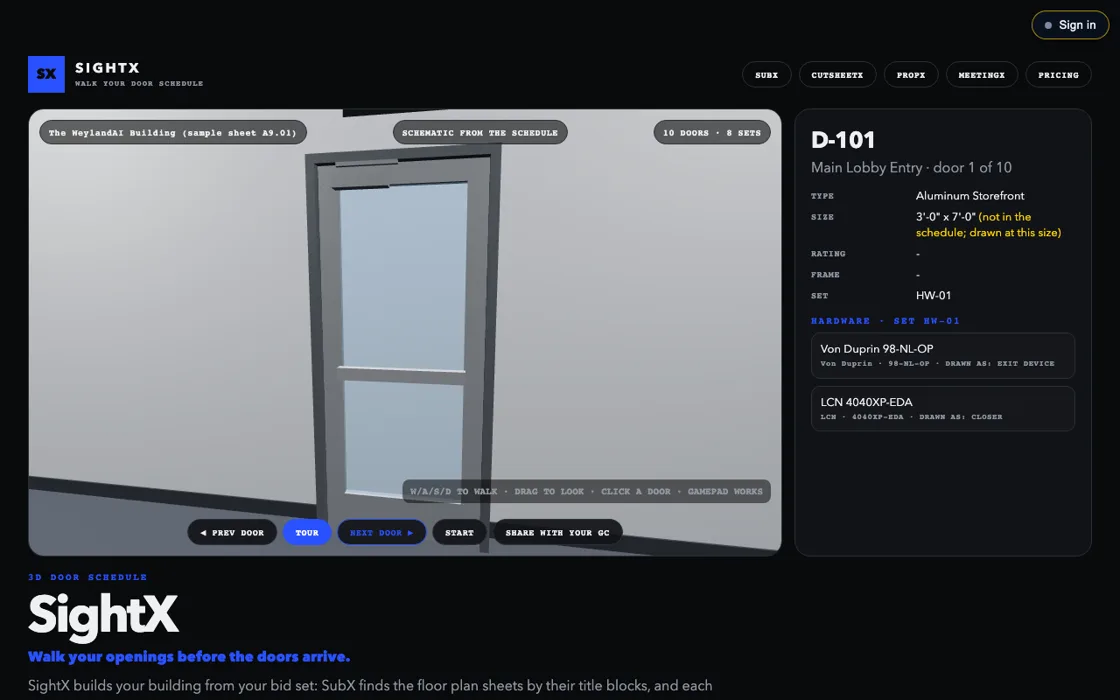Share with your GC button
The image size is (1120, 700).
557,532
